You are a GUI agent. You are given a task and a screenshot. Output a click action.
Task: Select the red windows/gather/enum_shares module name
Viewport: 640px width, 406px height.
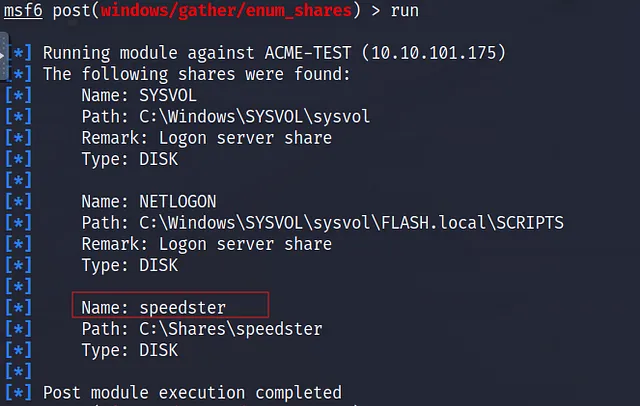pyautogui.click(x=226, y=10)
